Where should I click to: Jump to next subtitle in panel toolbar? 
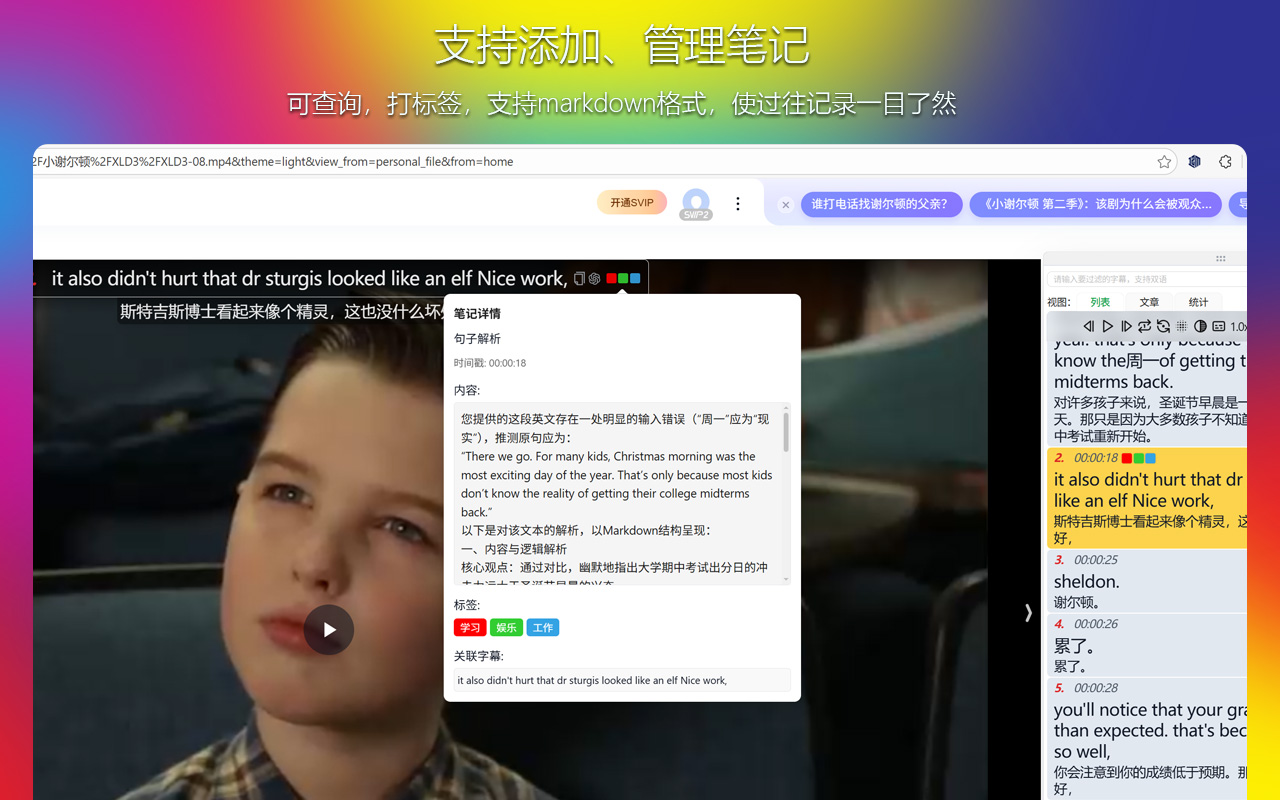1126,326
